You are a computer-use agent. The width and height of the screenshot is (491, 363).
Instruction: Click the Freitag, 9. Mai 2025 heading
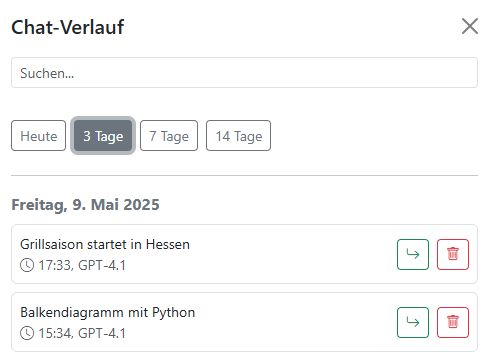[x=85, y=205]
